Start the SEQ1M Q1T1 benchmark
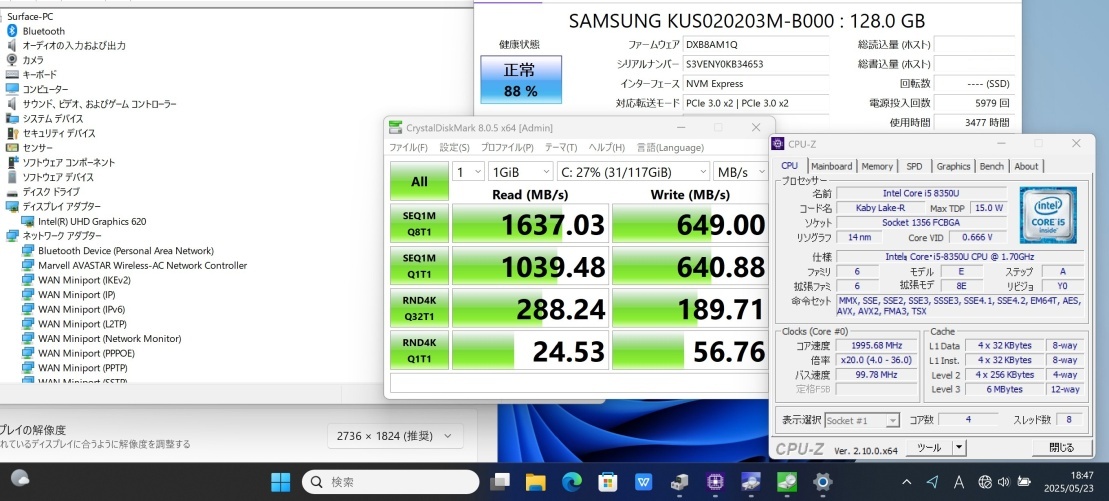The height and width of the screenshot is (501, 1109). point(419,265)
